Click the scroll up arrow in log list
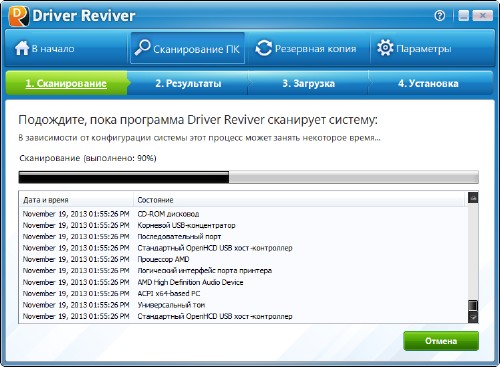Viewport: 500px width, 367px height. (x=473, y=198)
